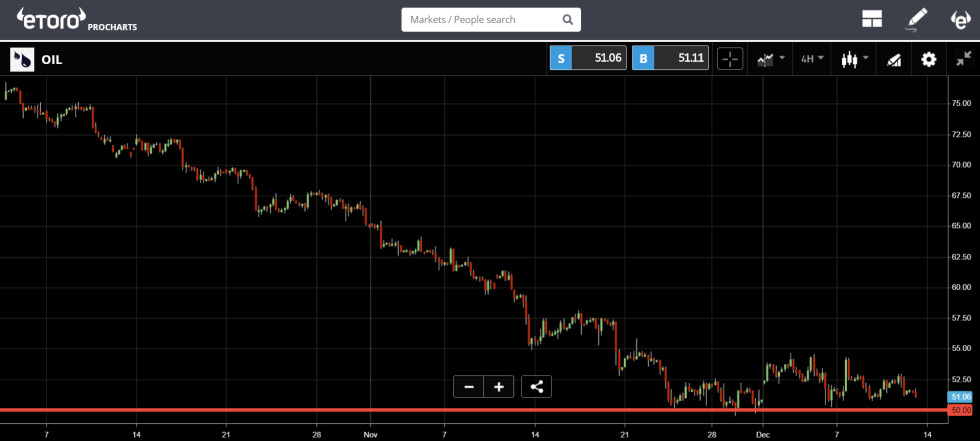The height and width of the screenshot is (441, 980).
Task: Collapse chart with the shrink arrows icon
Action: click(x=962, y=59)
